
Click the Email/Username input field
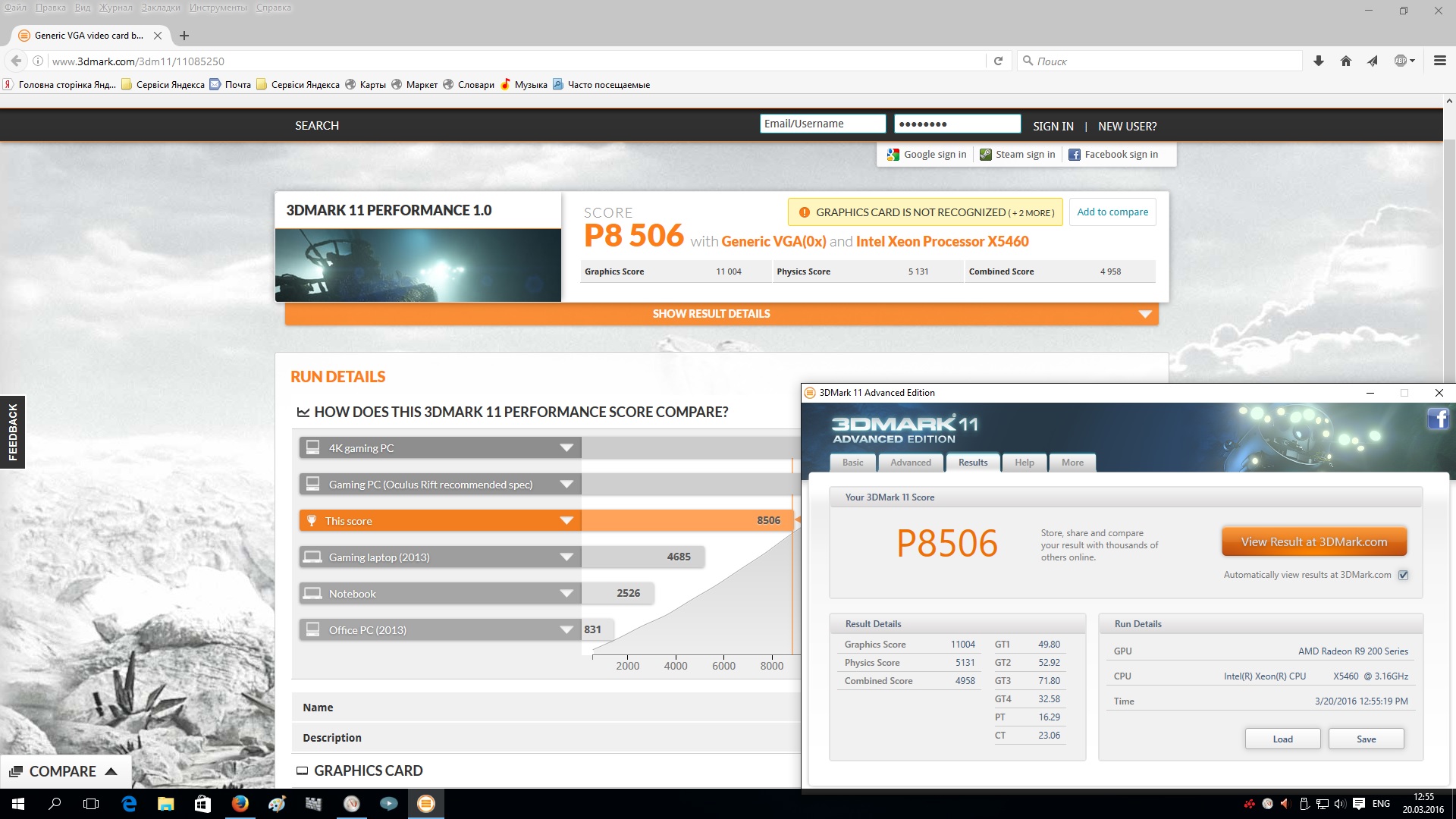pos(822,124)
